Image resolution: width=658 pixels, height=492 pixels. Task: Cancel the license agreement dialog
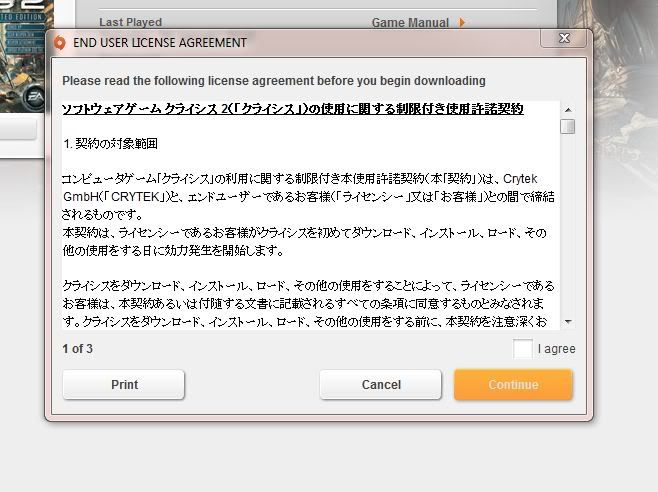pos(381,385)
